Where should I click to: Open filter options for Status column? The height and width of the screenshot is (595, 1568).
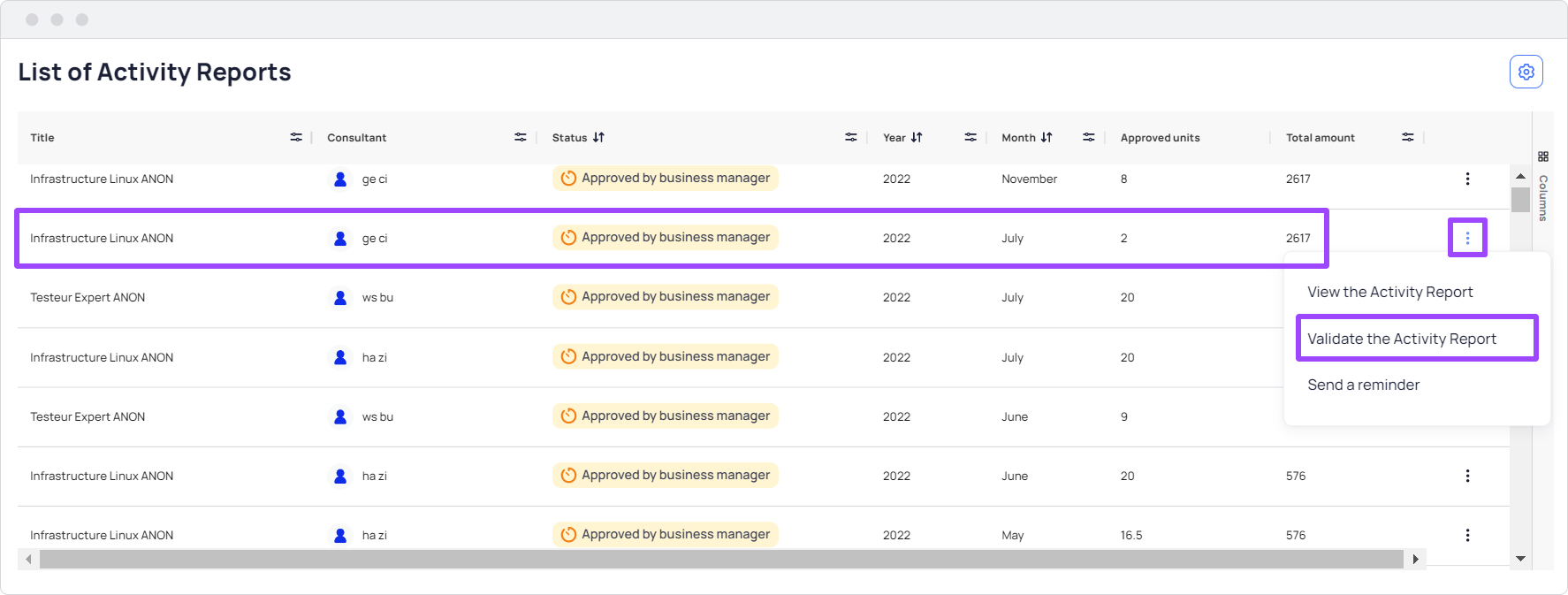850,137
